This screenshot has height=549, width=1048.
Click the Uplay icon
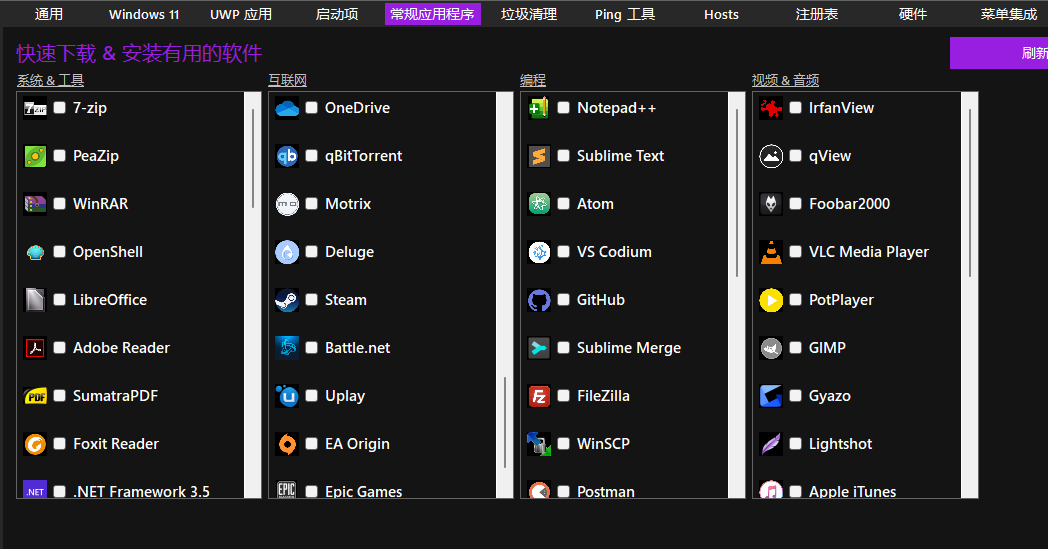click(287, 396)
